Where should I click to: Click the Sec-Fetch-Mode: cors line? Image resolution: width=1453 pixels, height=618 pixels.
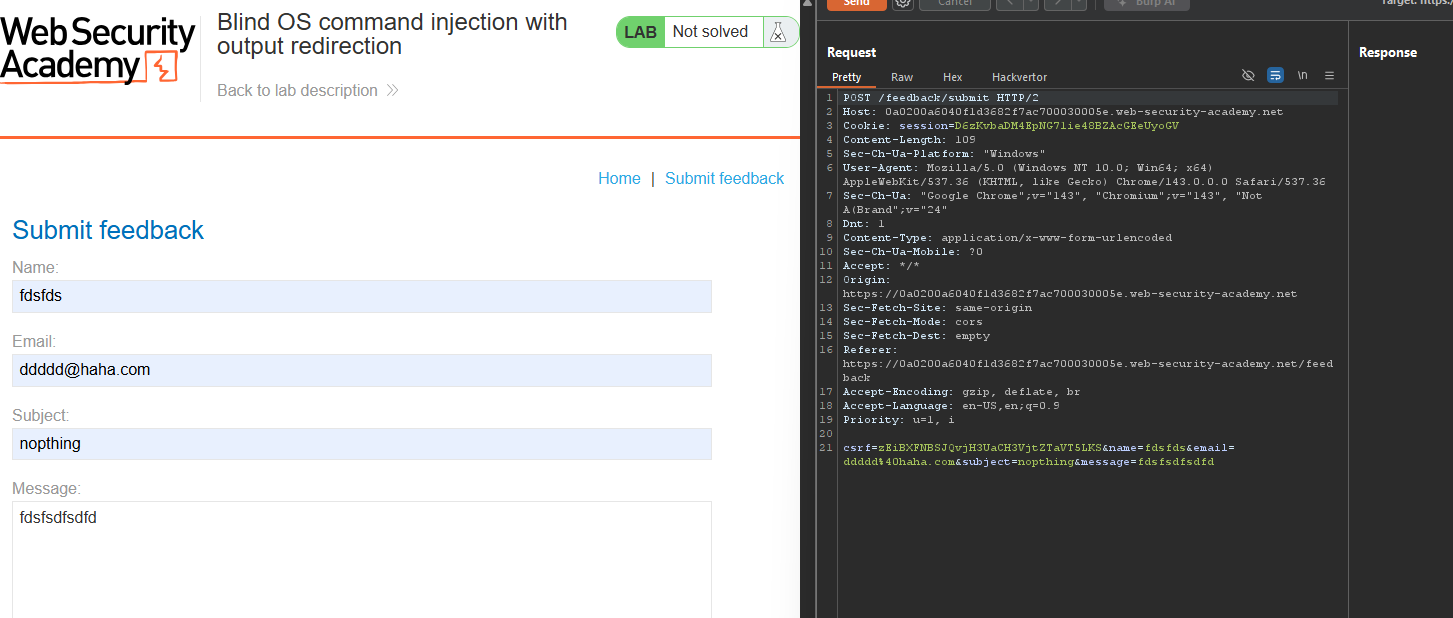click(913, 322)
